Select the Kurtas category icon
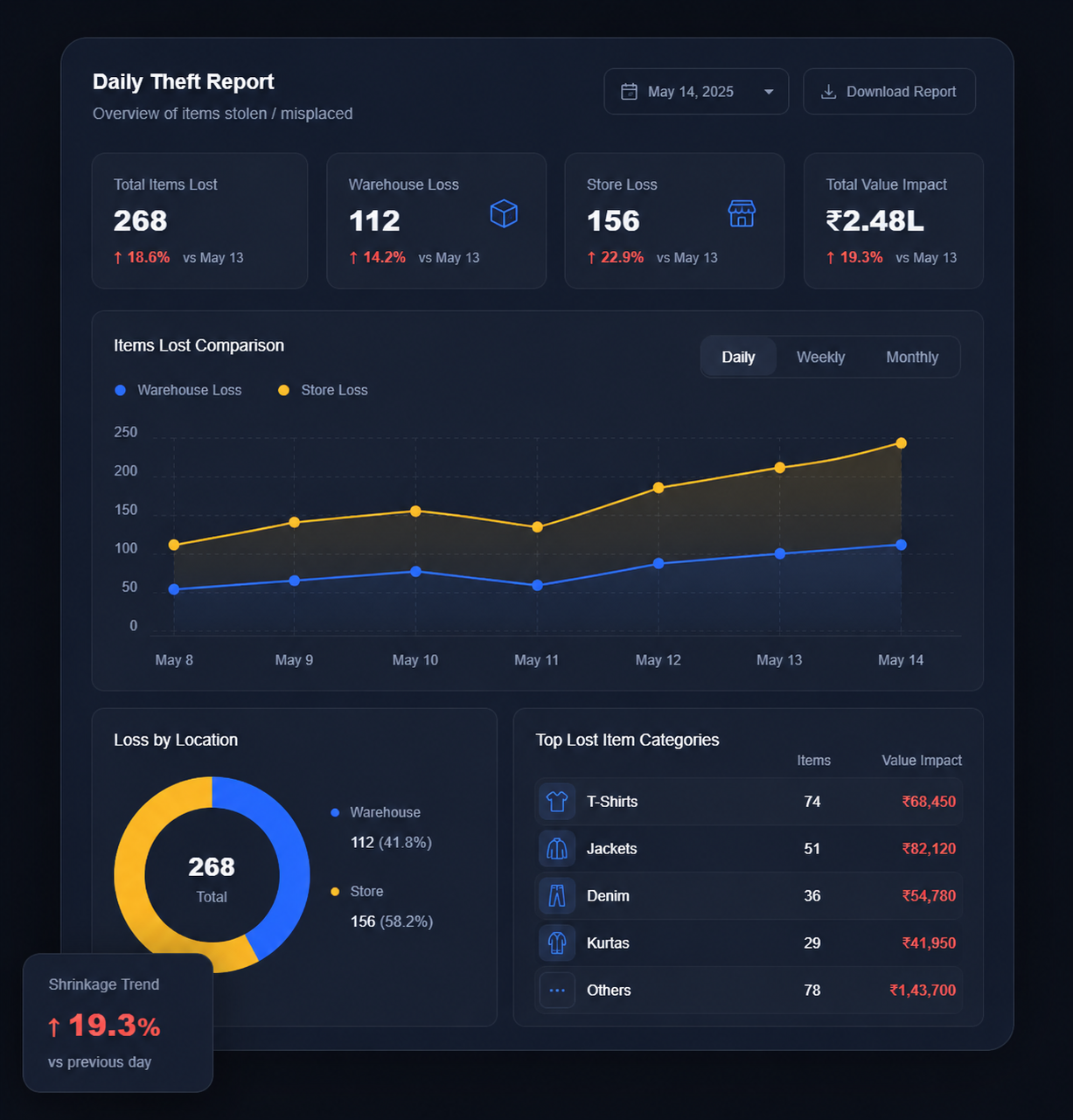 557,943
